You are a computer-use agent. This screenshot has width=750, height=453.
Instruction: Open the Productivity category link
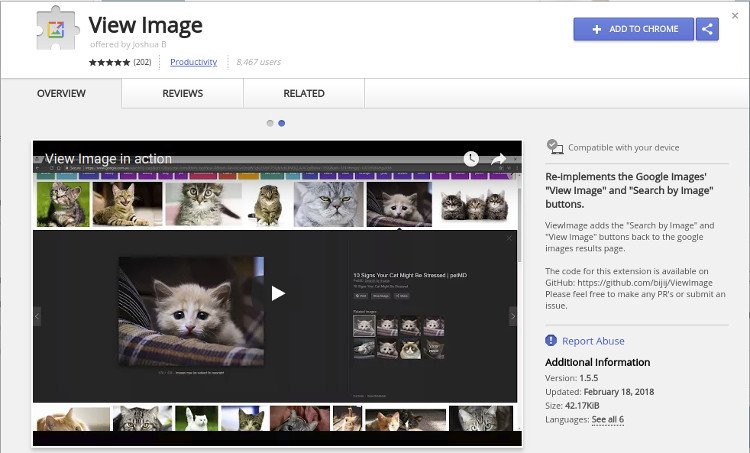[193, 62]
